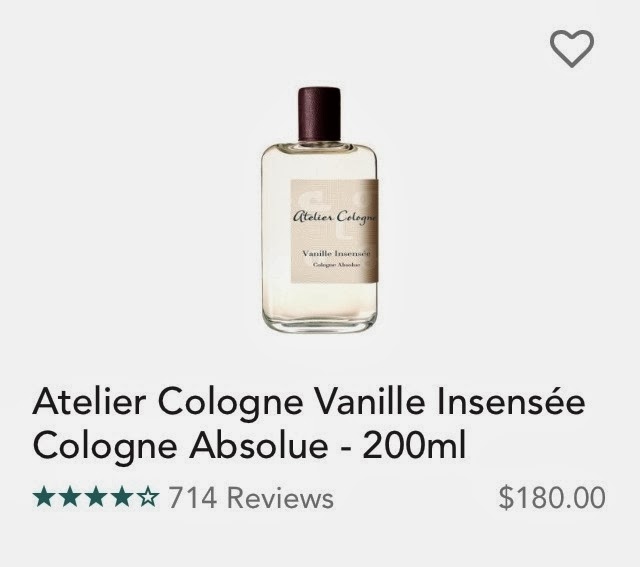The image size is (640, 567).
Task: Click the Atelier Cologne script logo on bottle
Action: (x=334, y=216)
